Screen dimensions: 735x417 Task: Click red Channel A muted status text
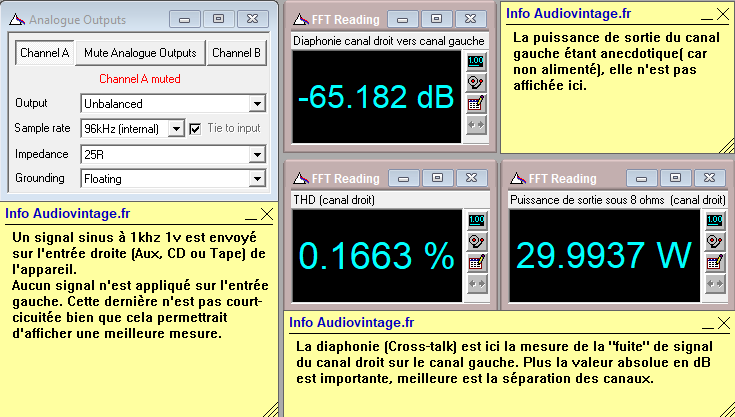tap(140, 79)
